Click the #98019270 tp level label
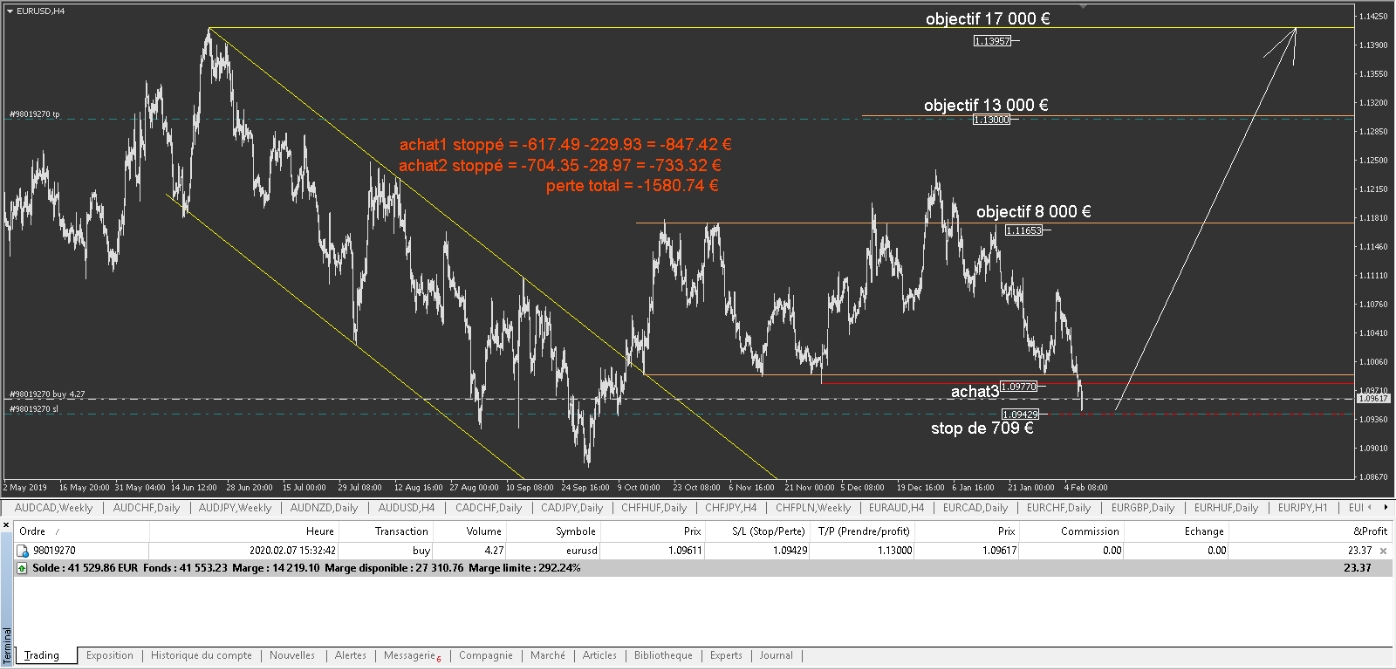The height and width of the screenshot is (669, 1396). [34, 115]
